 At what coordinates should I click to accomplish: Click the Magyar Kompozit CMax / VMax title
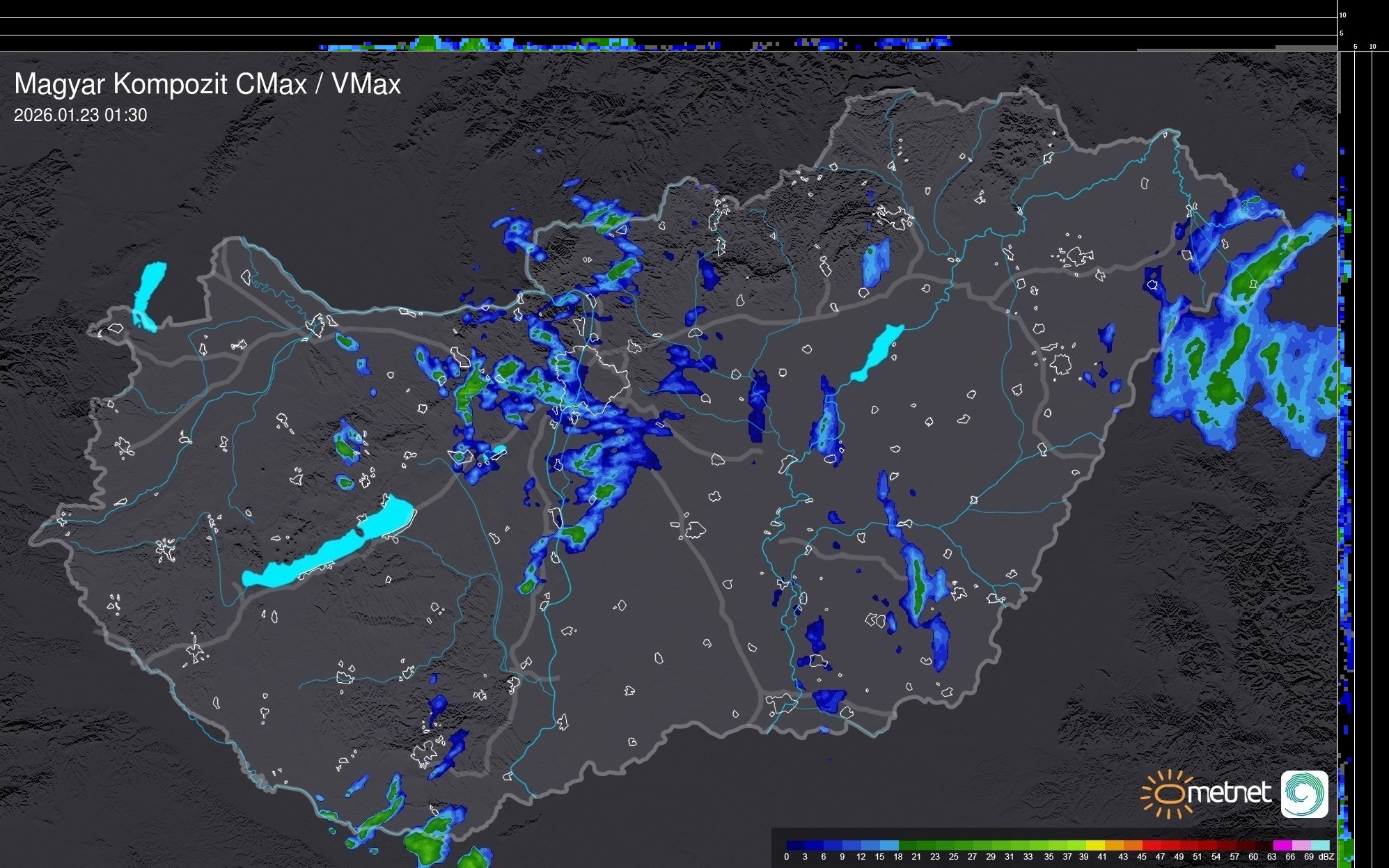207,84
